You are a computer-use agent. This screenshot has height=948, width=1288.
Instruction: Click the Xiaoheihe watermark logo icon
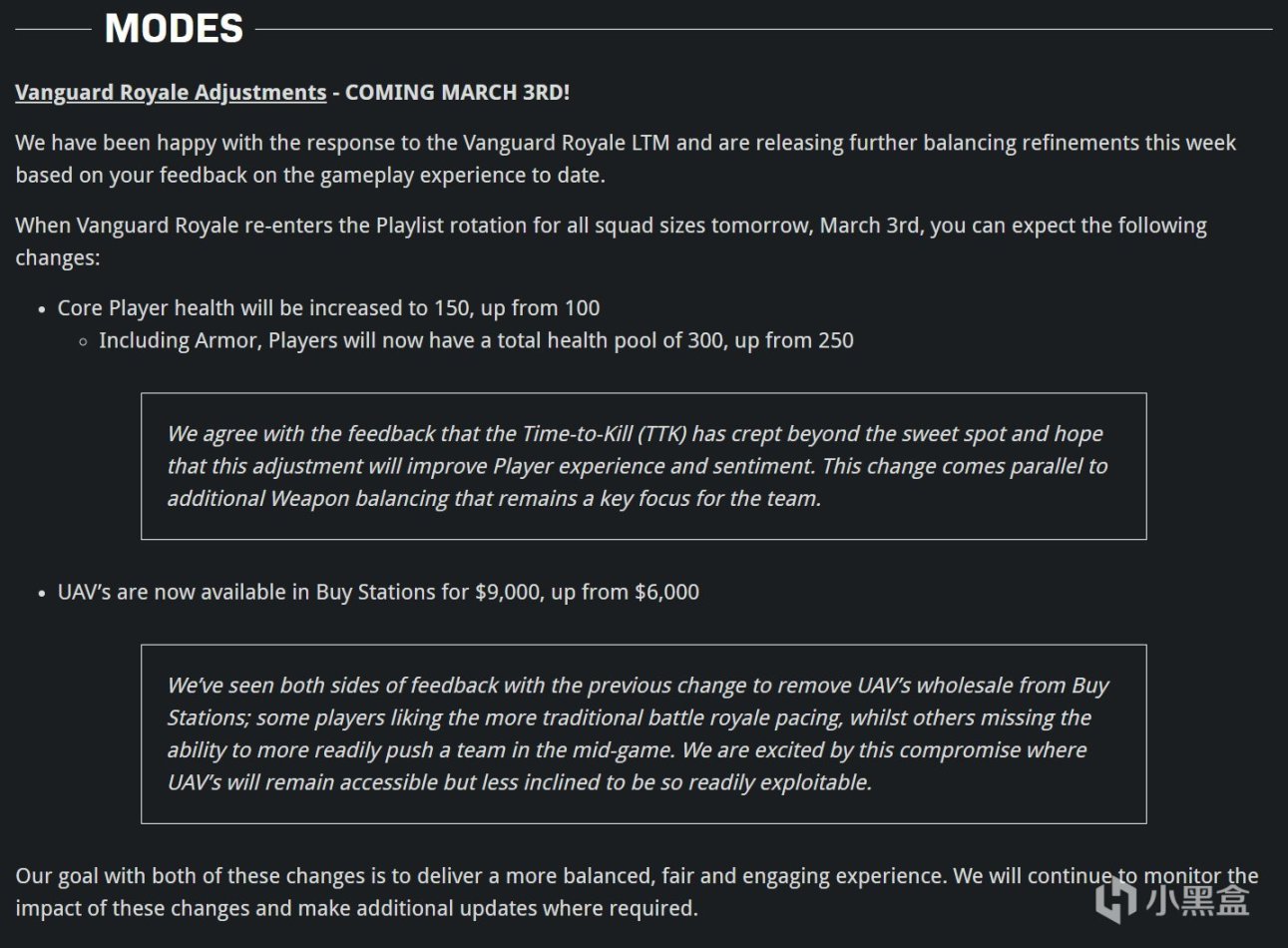point(1113,899)
